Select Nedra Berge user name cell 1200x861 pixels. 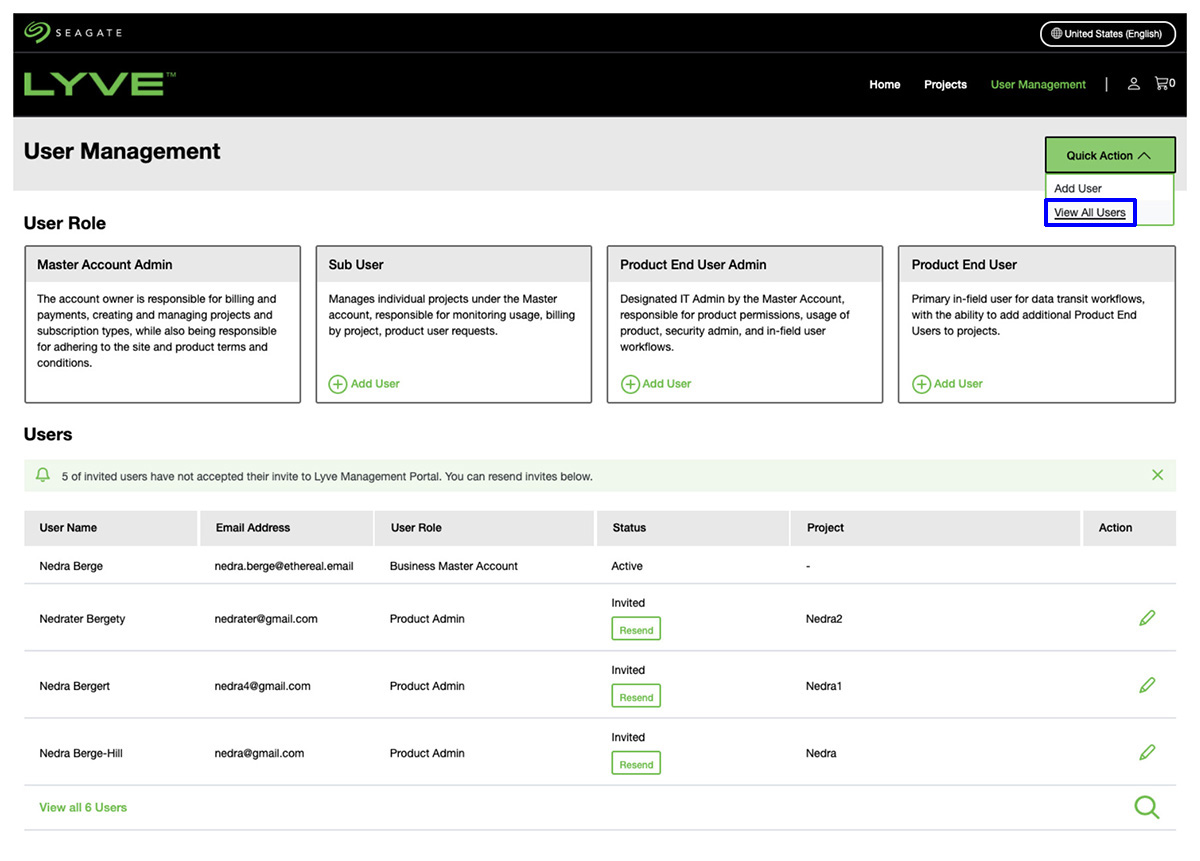point(71,566)
